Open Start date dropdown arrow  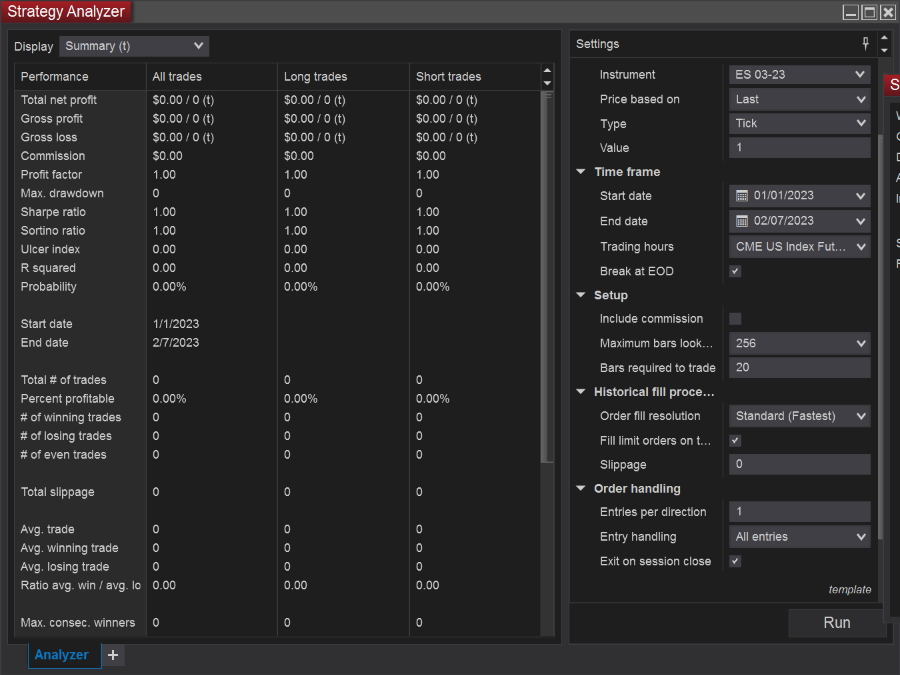(x=860, y=196)
